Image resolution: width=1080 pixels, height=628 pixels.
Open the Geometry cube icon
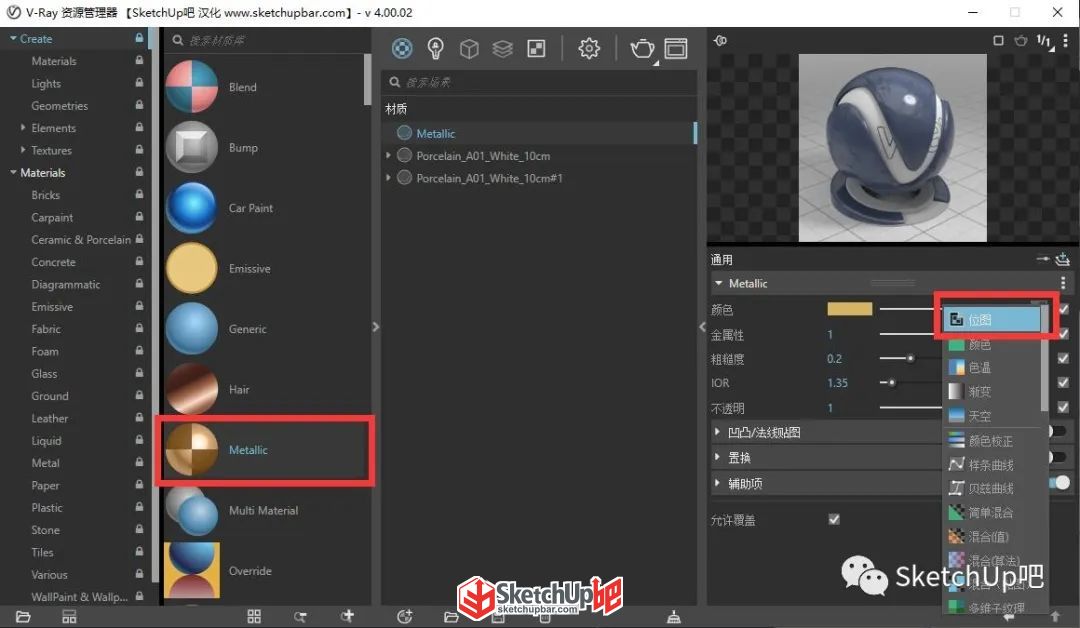(469, 49)
